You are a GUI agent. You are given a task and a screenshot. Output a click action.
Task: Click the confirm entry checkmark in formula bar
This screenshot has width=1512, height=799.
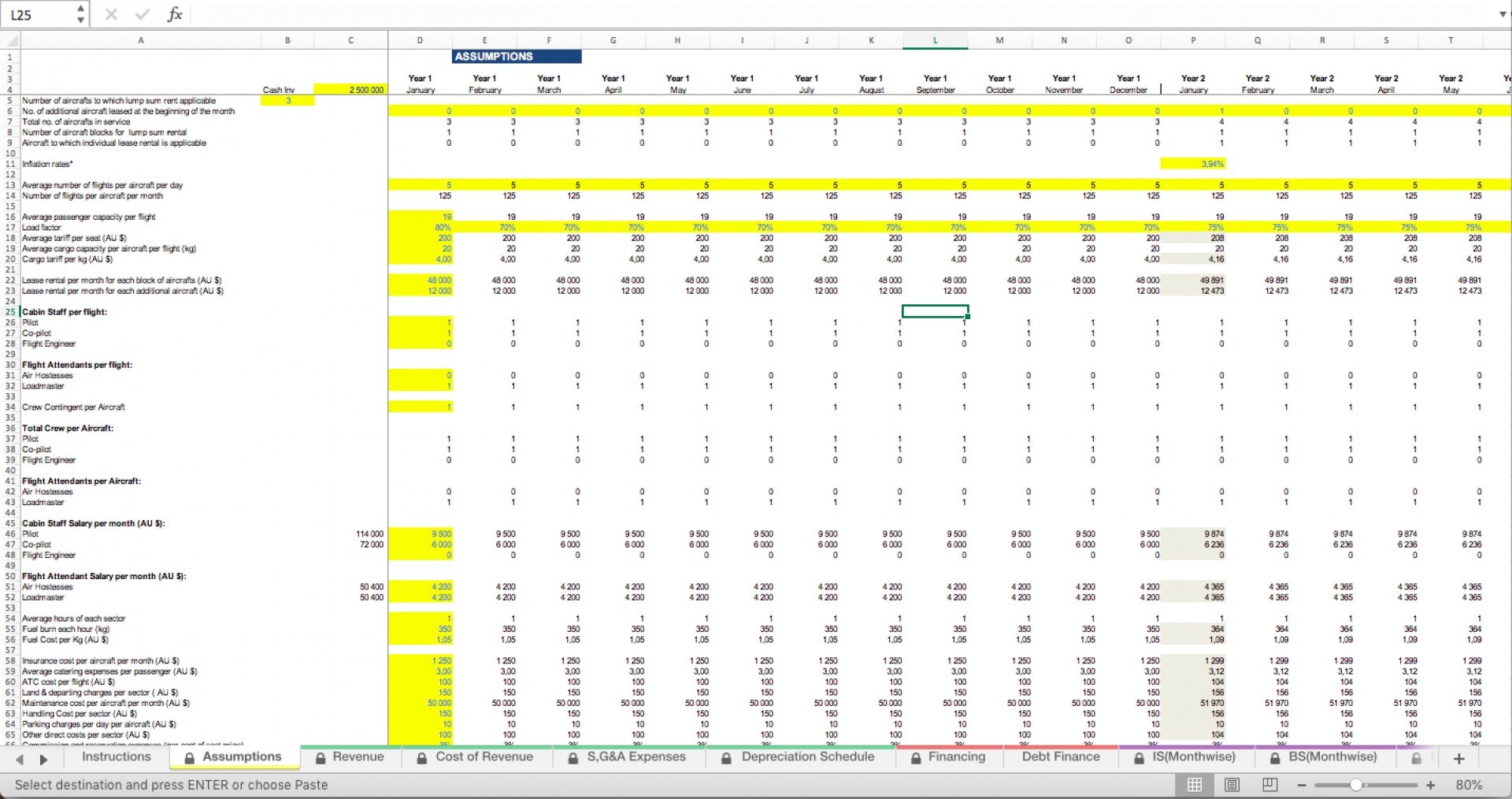click(143, 14)
